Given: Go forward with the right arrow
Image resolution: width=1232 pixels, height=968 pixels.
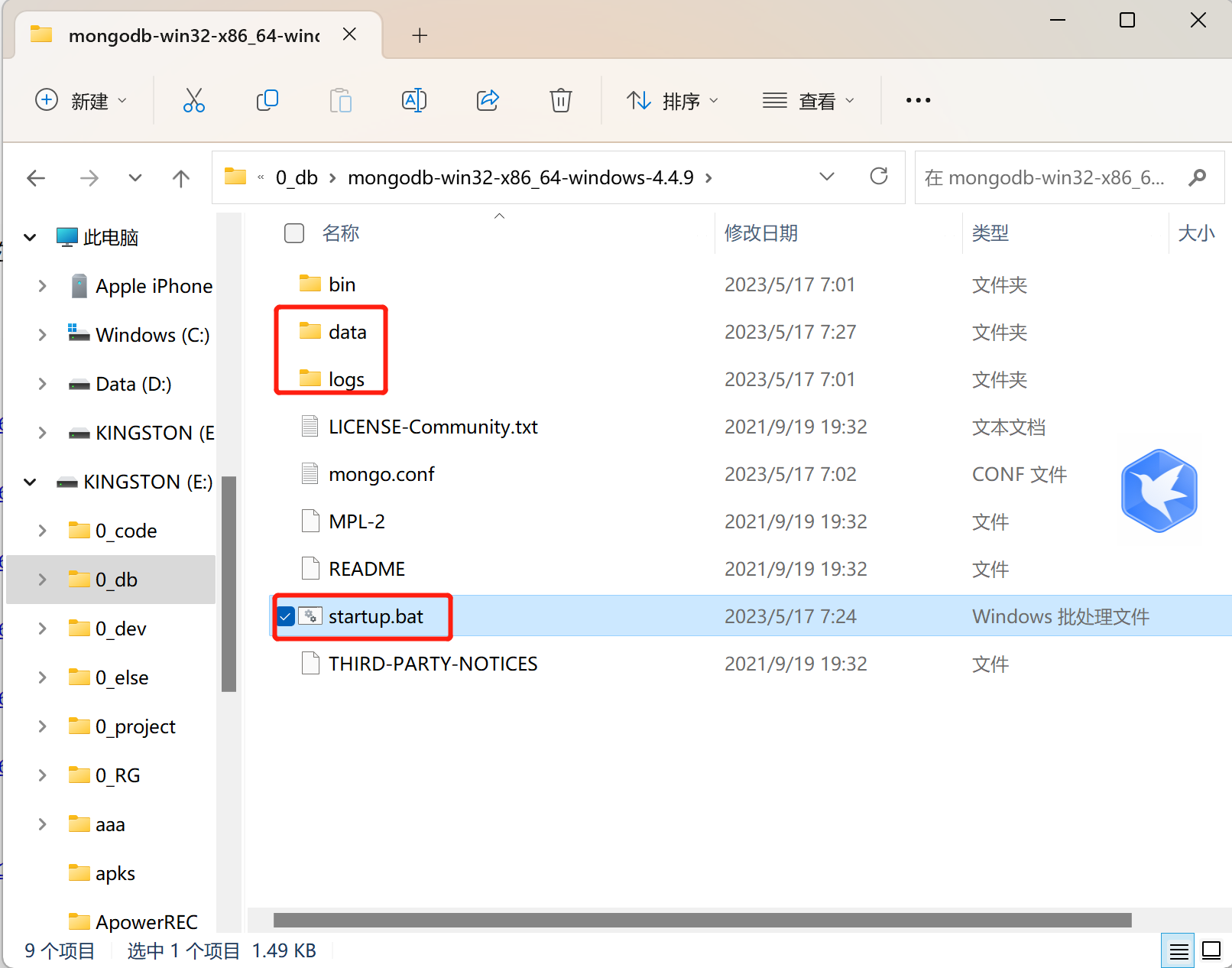Looking at the screenshot, I should pyautogui.click(x=89, y=178).
